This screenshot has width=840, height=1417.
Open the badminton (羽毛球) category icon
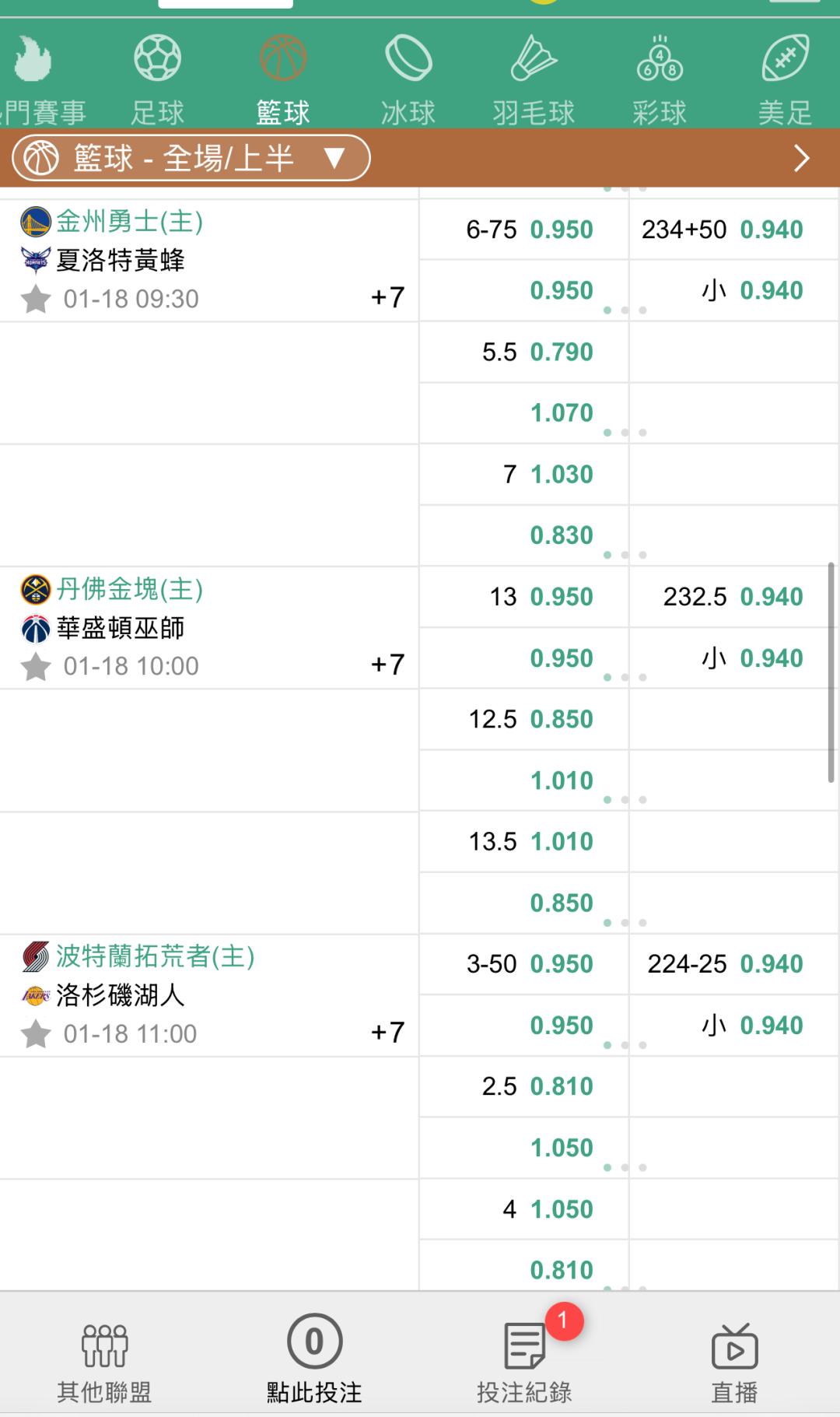(534, 59)
